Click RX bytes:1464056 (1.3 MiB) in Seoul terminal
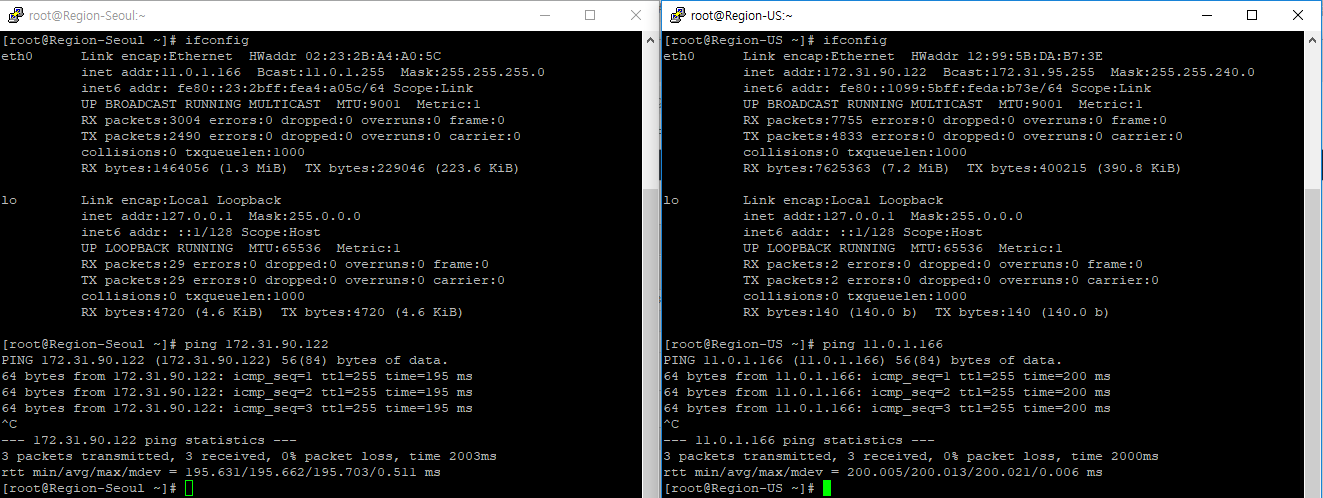Image resolution: width=1323 pixels, height=498 pixels. [x=185, y=168]
